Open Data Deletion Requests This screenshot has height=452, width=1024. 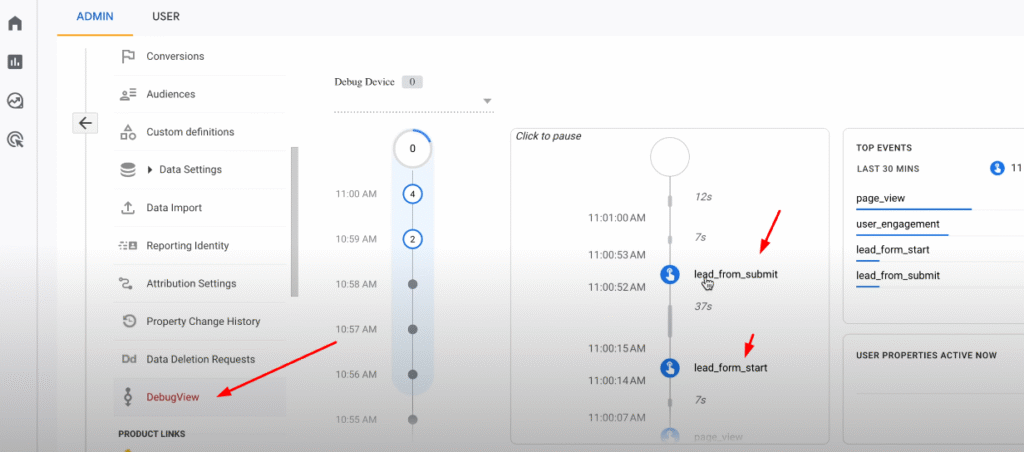pyautogui.click(x=200, y=359)
